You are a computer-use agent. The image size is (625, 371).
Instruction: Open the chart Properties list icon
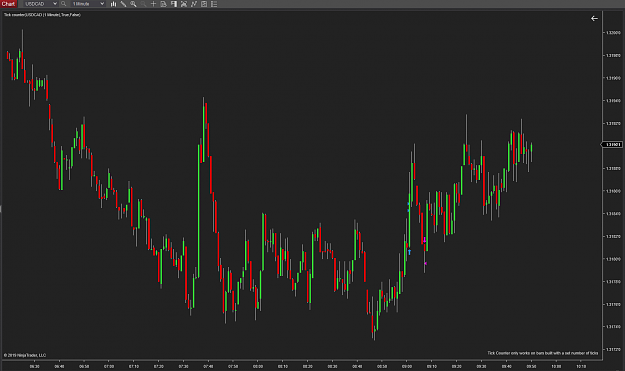coord(214,4)
